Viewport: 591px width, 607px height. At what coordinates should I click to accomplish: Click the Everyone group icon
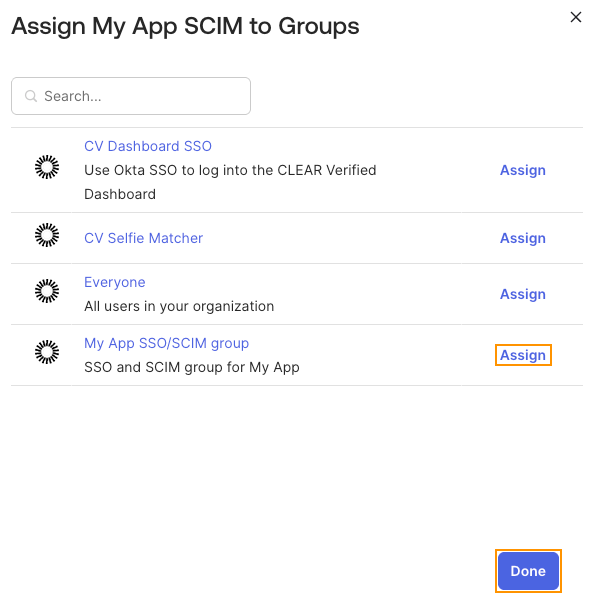(x=47, y=291)
